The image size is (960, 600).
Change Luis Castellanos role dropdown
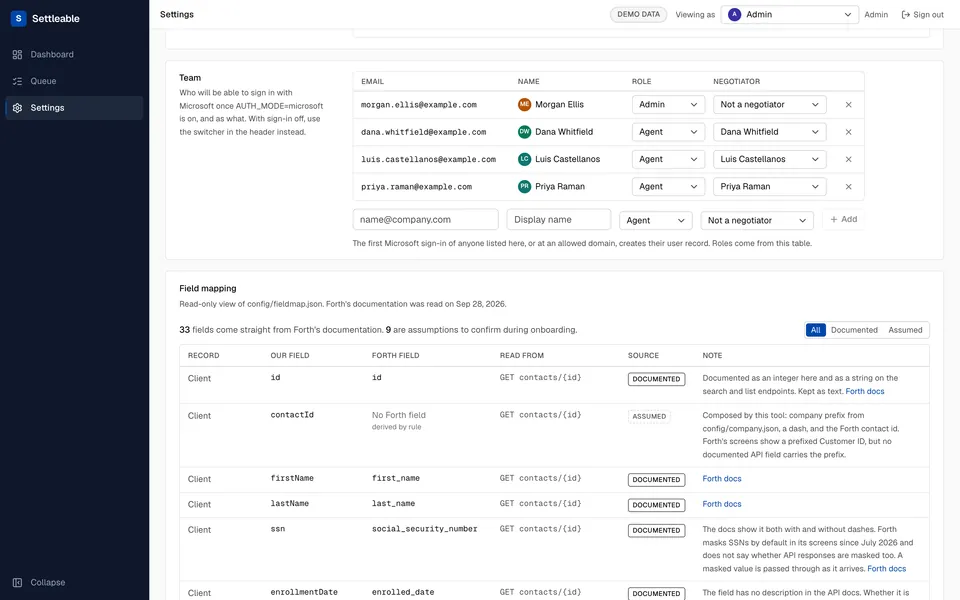click(x=668, y=159)
